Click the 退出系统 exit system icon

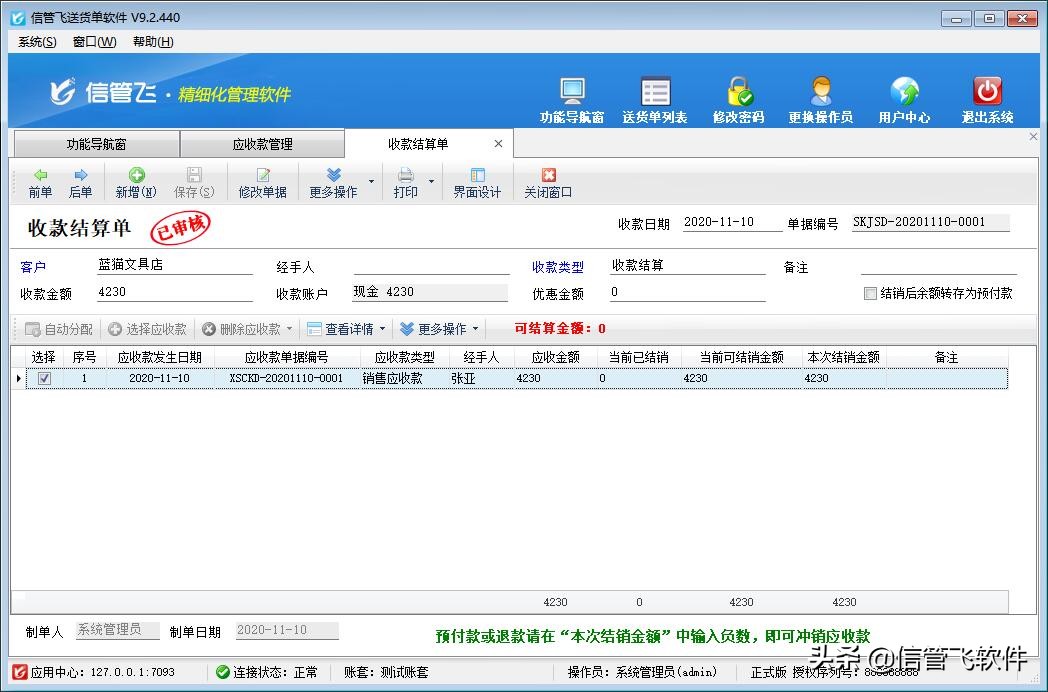(985, 95)
